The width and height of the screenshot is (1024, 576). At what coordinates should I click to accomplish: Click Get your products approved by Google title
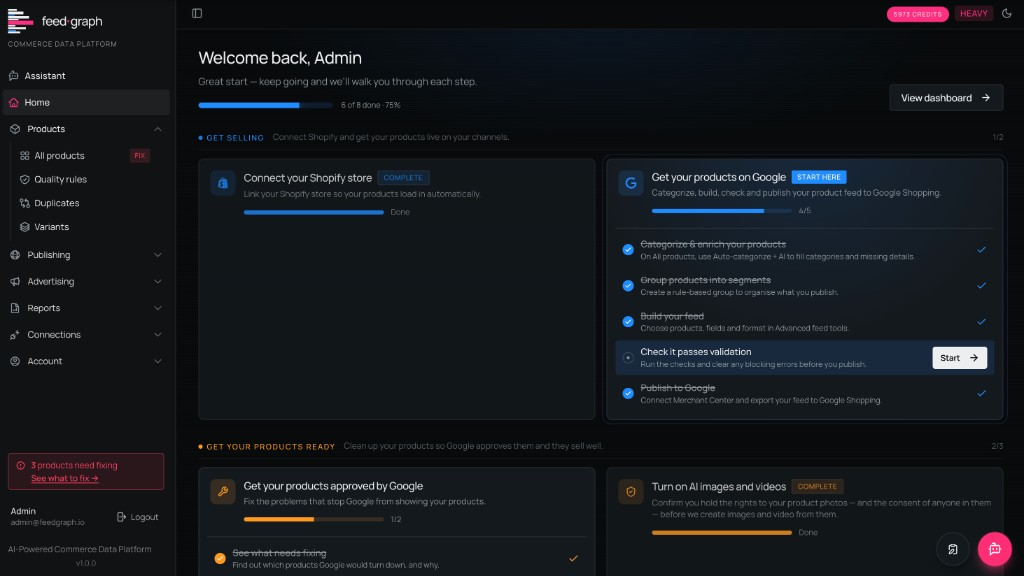point(333,486)
